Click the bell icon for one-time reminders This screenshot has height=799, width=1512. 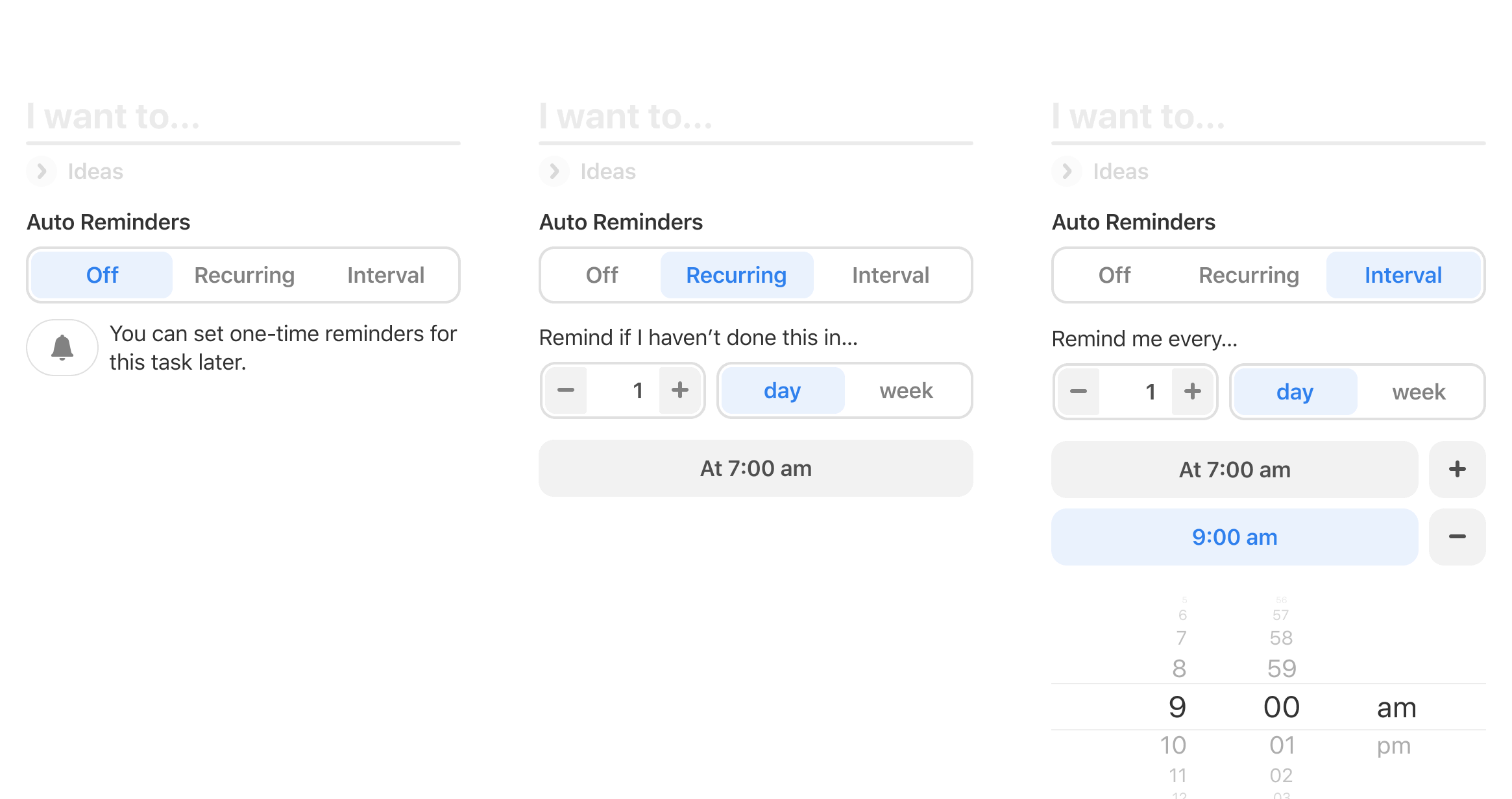[62, 348]
